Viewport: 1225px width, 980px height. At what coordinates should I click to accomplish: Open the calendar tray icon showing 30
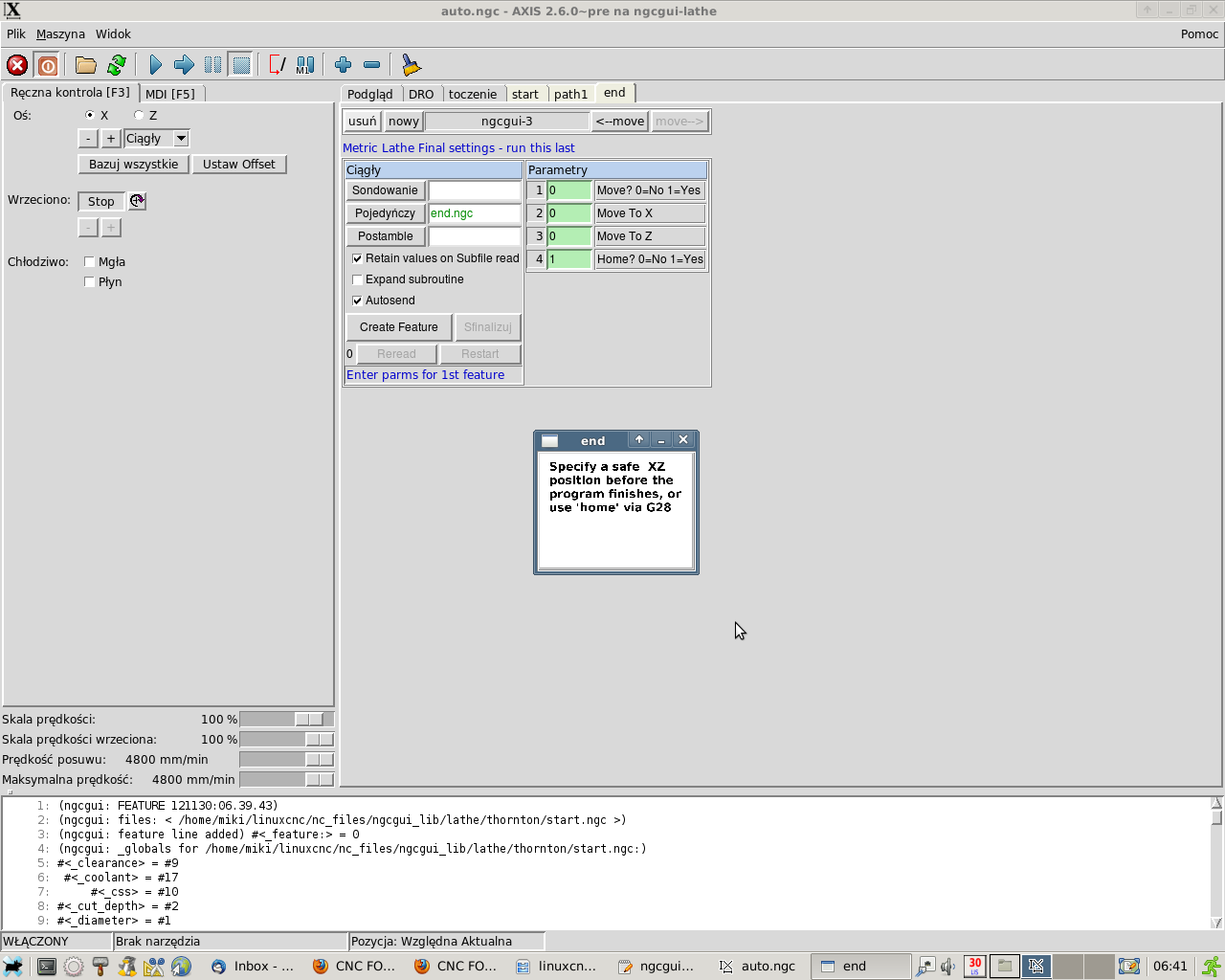pos(974,967)
